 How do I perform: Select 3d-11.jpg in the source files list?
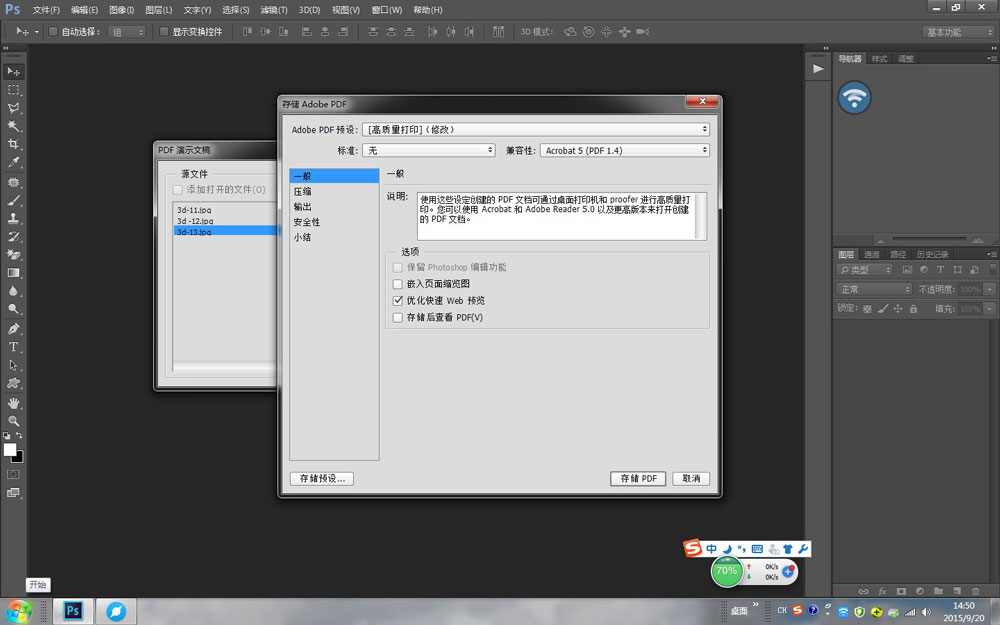195,209
